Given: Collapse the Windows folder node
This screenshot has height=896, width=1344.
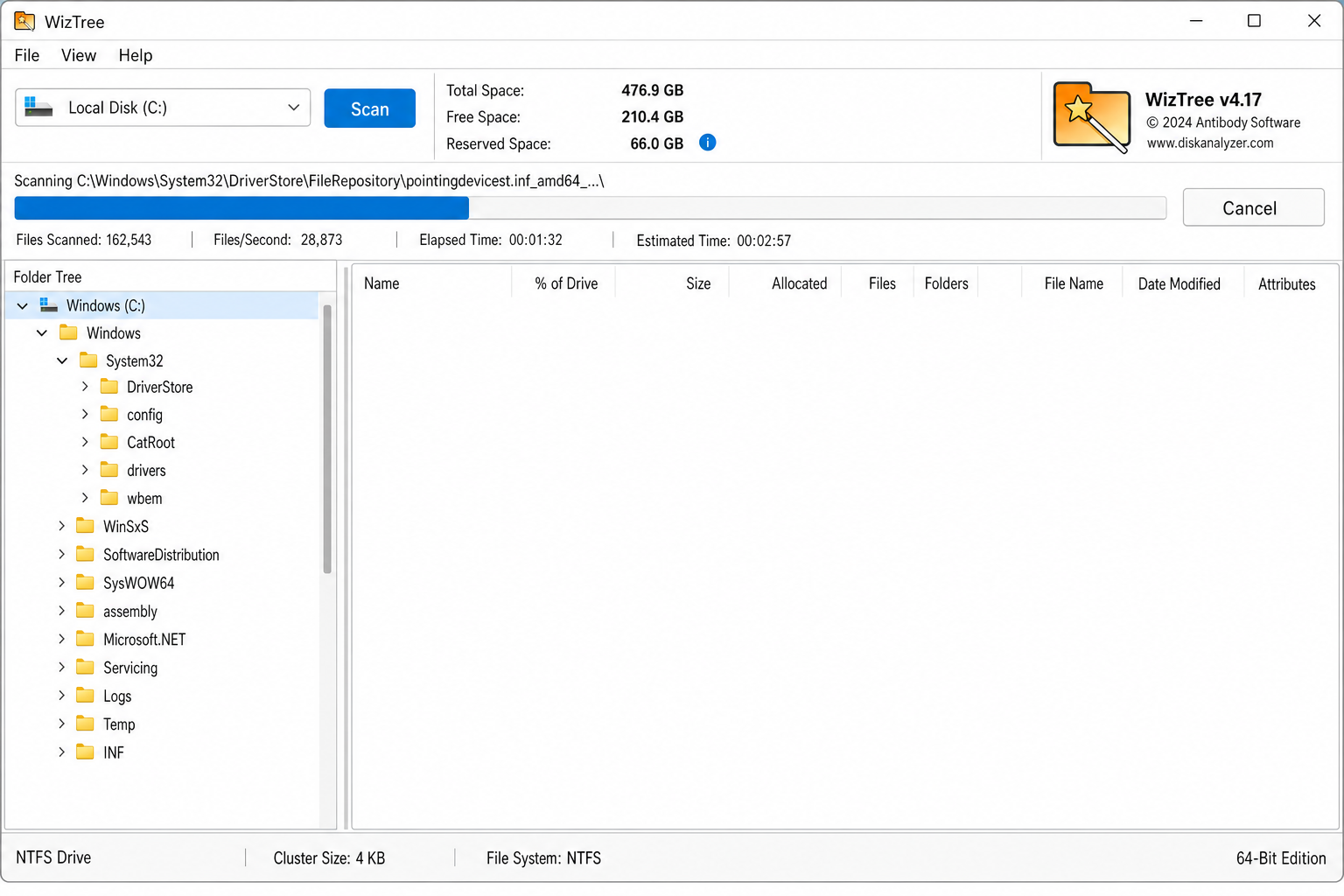Looking at the screenshot, I should [42, 332].
